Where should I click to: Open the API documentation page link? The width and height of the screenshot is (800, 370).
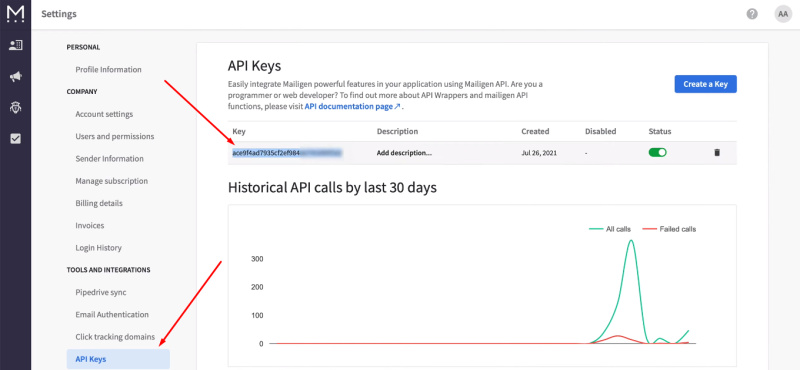pyautogui.click(x=353, y=107)
